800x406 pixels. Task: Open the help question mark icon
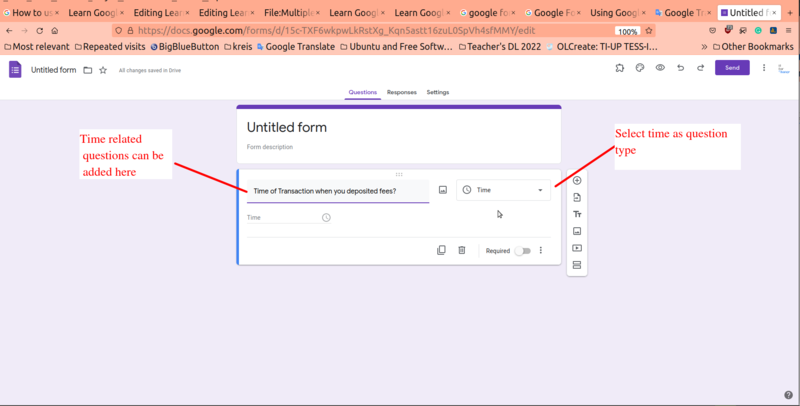click(x=788, y=395)
